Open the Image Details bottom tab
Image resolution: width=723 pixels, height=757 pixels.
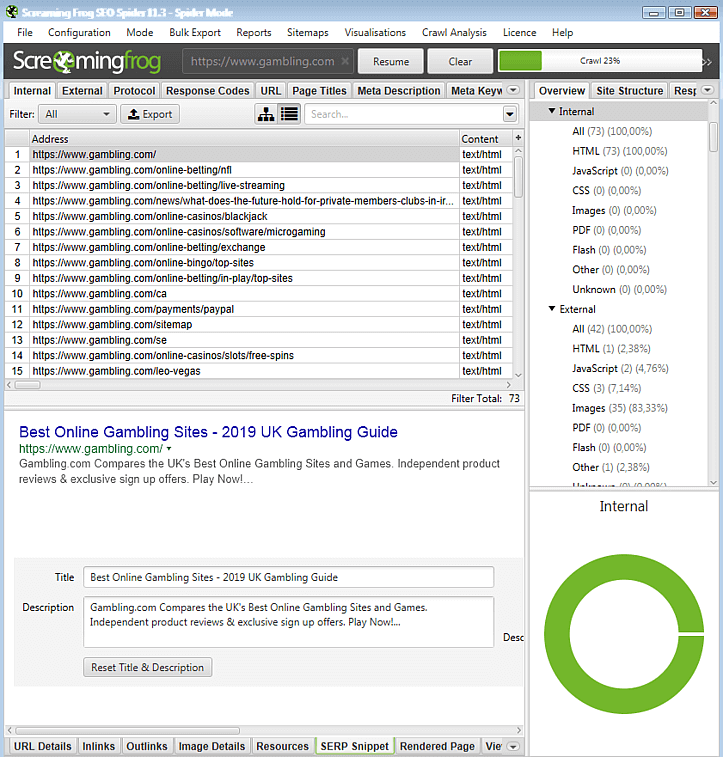click(212, 746)
